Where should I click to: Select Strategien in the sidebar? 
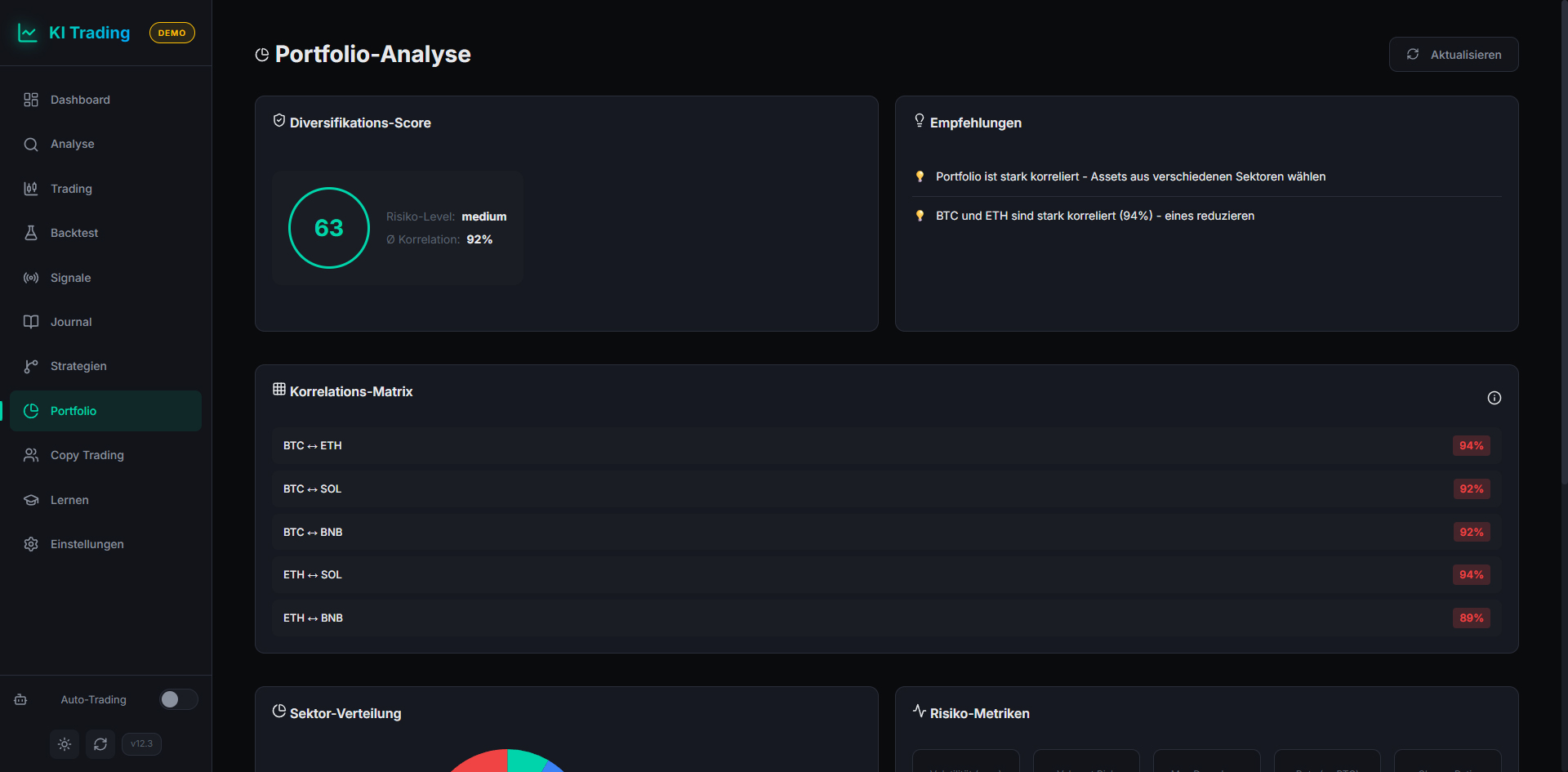(x=78, y=366)
